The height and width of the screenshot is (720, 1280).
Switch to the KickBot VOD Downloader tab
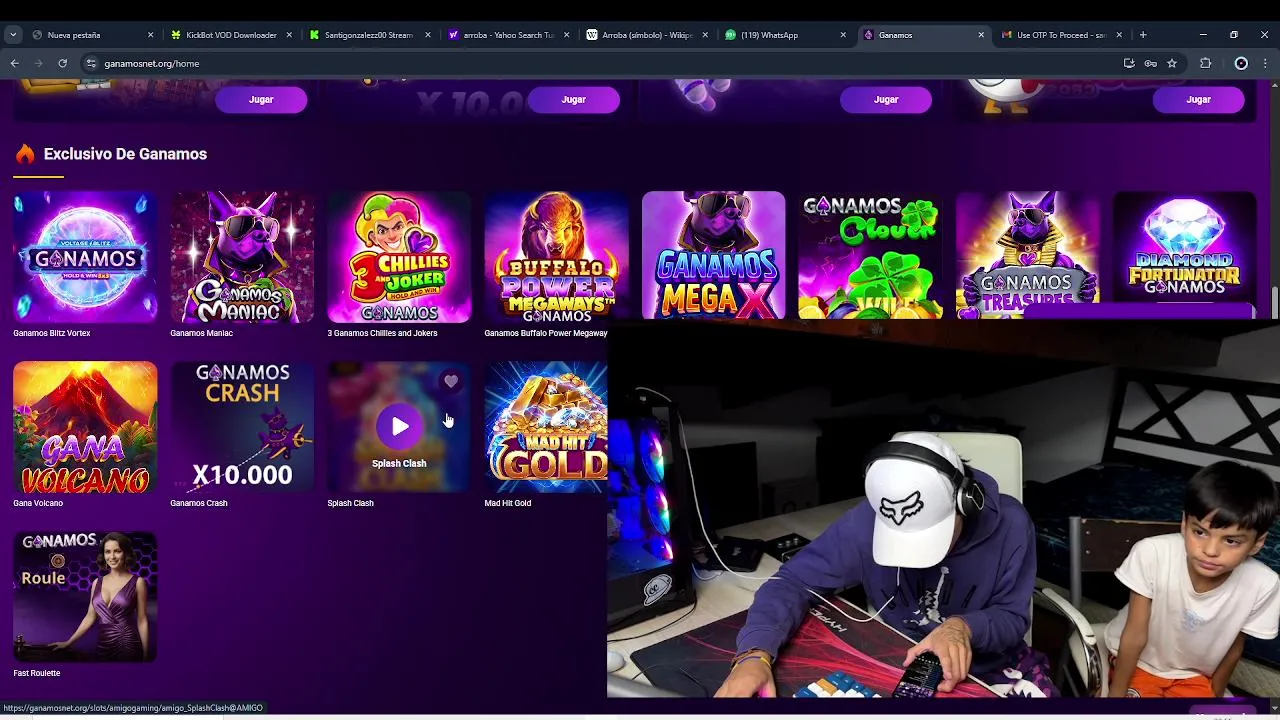(231, 35)
